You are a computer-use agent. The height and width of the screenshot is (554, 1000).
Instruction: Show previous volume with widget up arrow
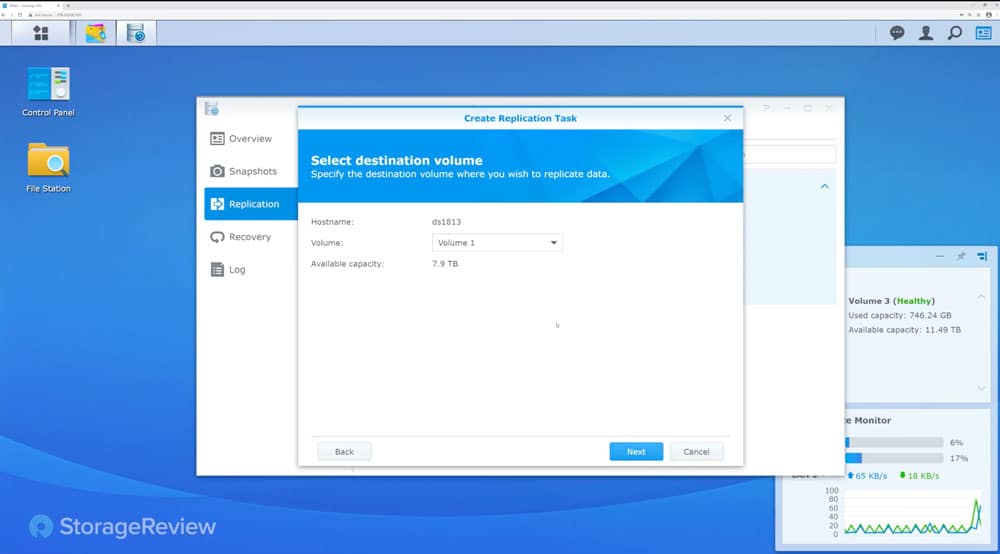click(981, 297)
